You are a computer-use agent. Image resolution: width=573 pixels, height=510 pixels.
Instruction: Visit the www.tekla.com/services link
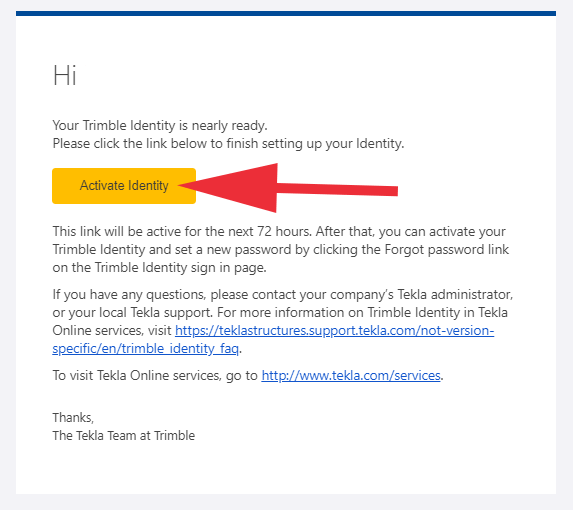point(351,376)
